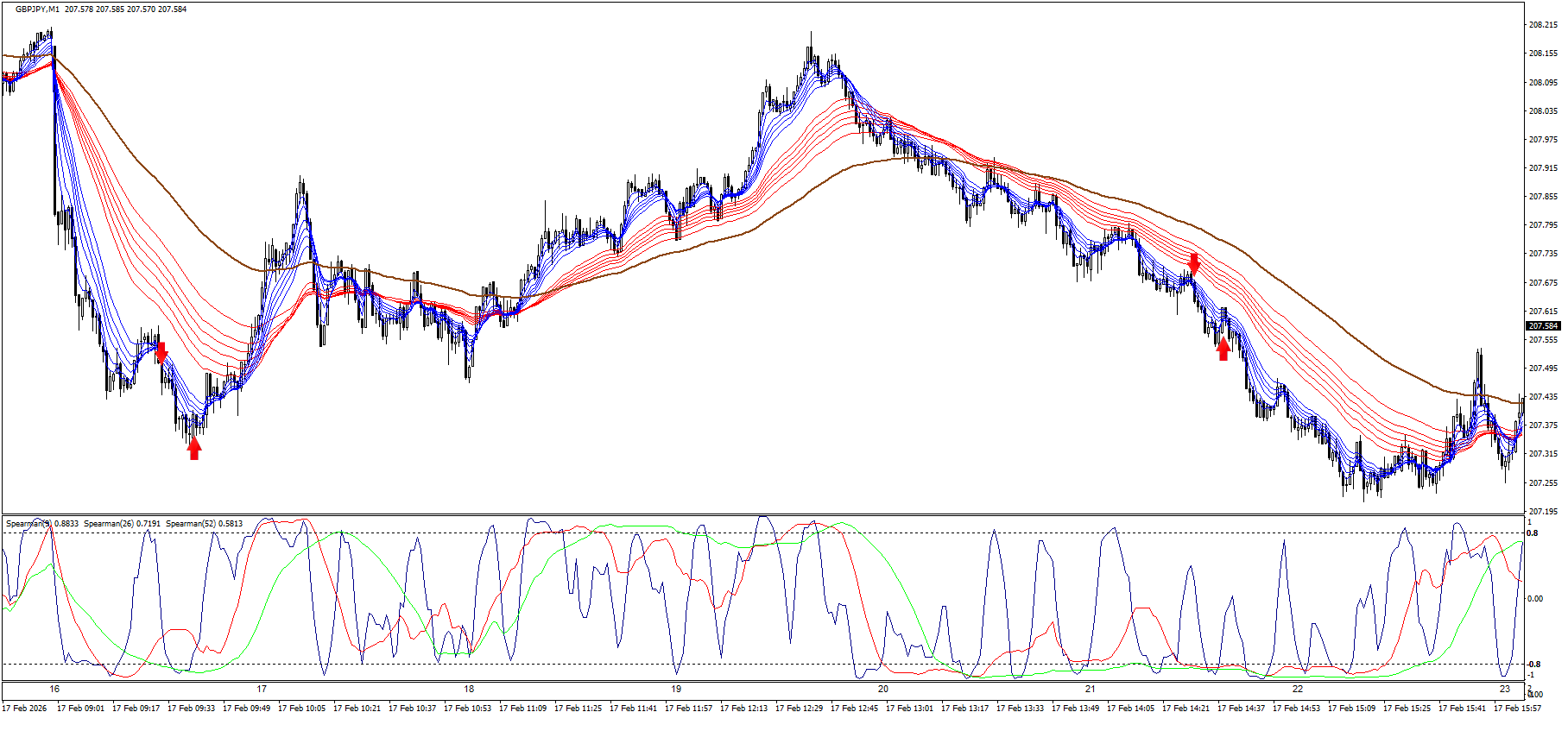Click the 17 Feb 12:29 time label
This screenshot has height=731, width=1568.
tap(799, 709)
